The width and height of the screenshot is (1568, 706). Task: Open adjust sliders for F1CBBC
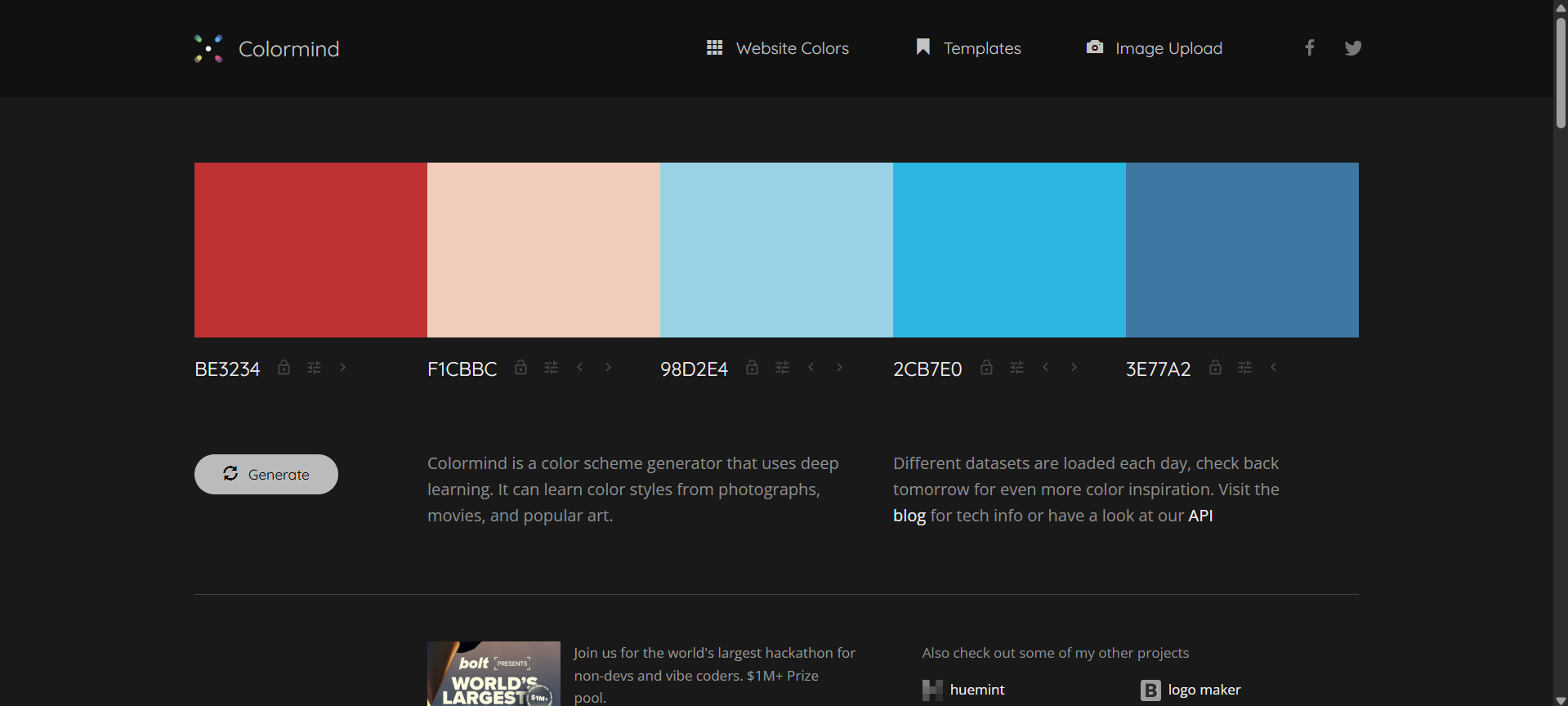pyautogui.click(x=551, y=368)
